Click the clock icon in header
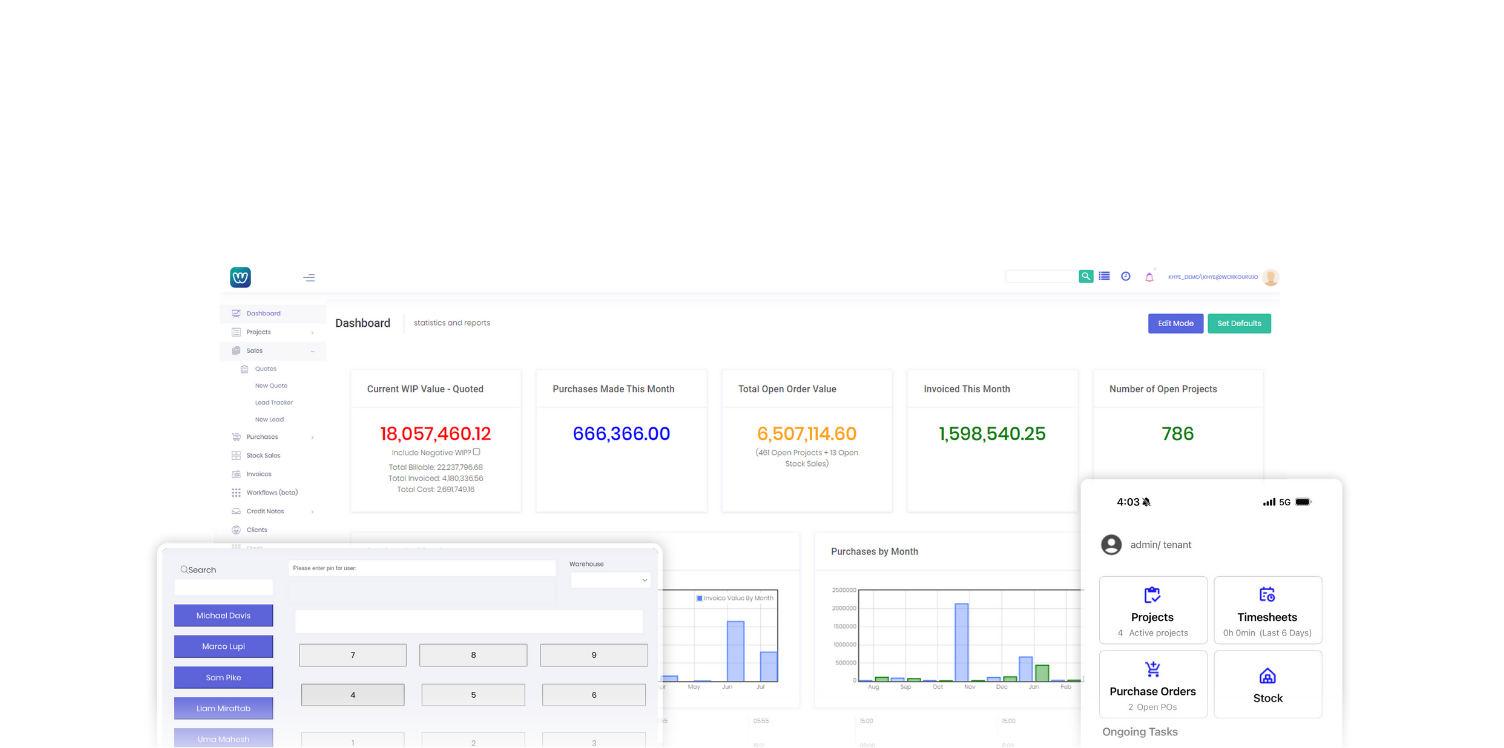The width and height of the screenshot is (1504, 748). [1126, 276]
